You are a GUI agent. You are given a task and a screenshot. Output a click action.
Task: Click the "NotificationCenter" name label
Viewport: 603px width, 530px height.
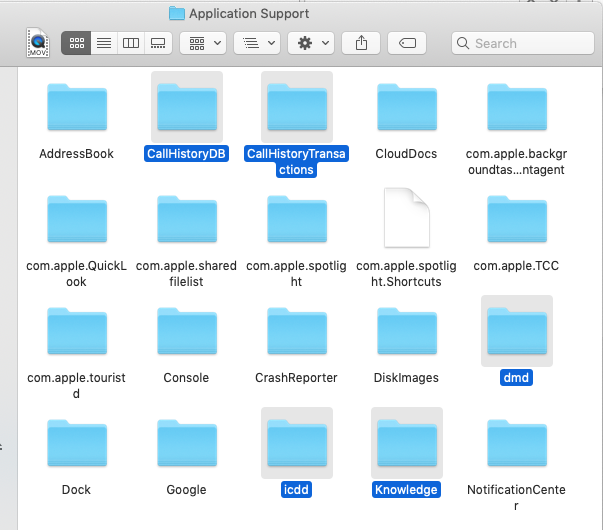[516, 497]
